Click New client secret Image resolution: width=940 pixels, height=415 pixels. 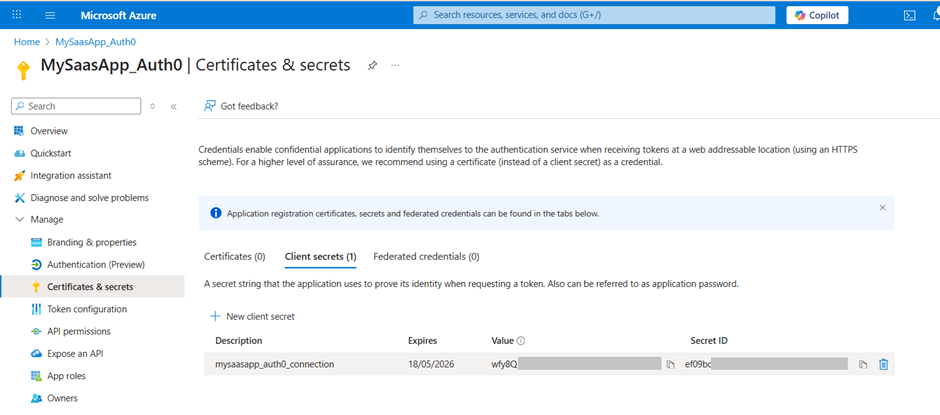[x=252, y=316]
